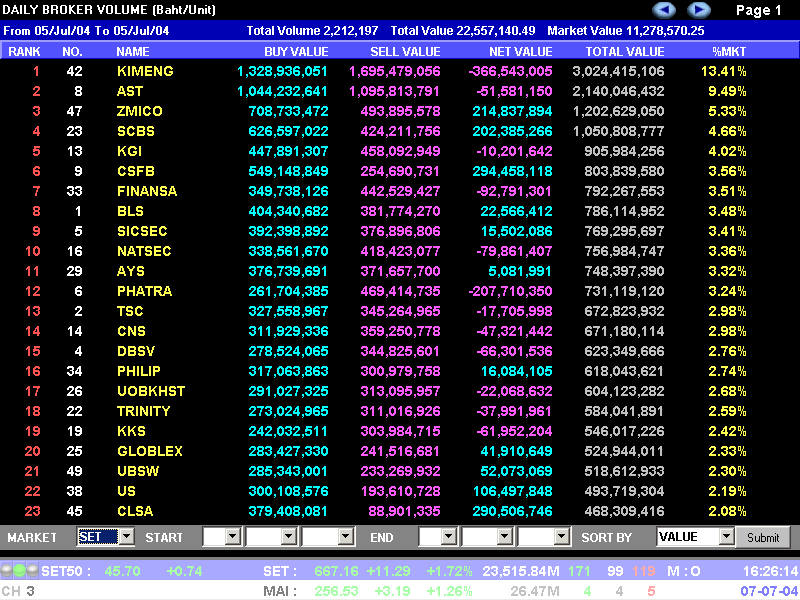Click ZMICO net value 214,837,894

(x=512, y=111)
